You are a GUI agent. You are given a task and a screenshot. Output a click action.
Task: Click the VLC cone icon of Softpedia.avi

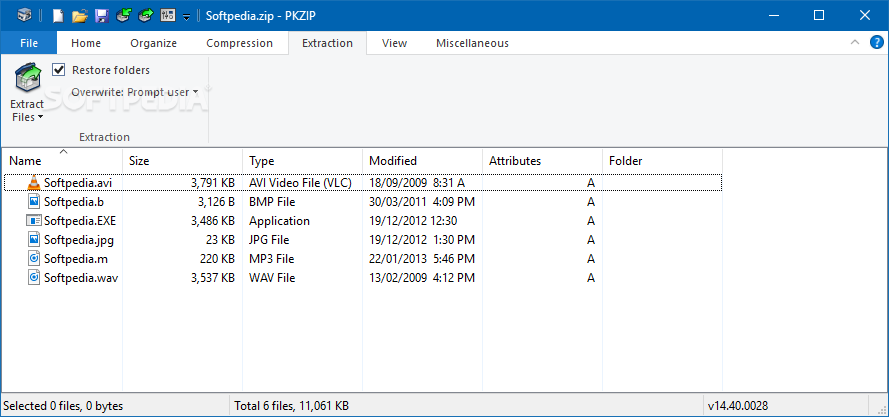click(x=34, y=182)
